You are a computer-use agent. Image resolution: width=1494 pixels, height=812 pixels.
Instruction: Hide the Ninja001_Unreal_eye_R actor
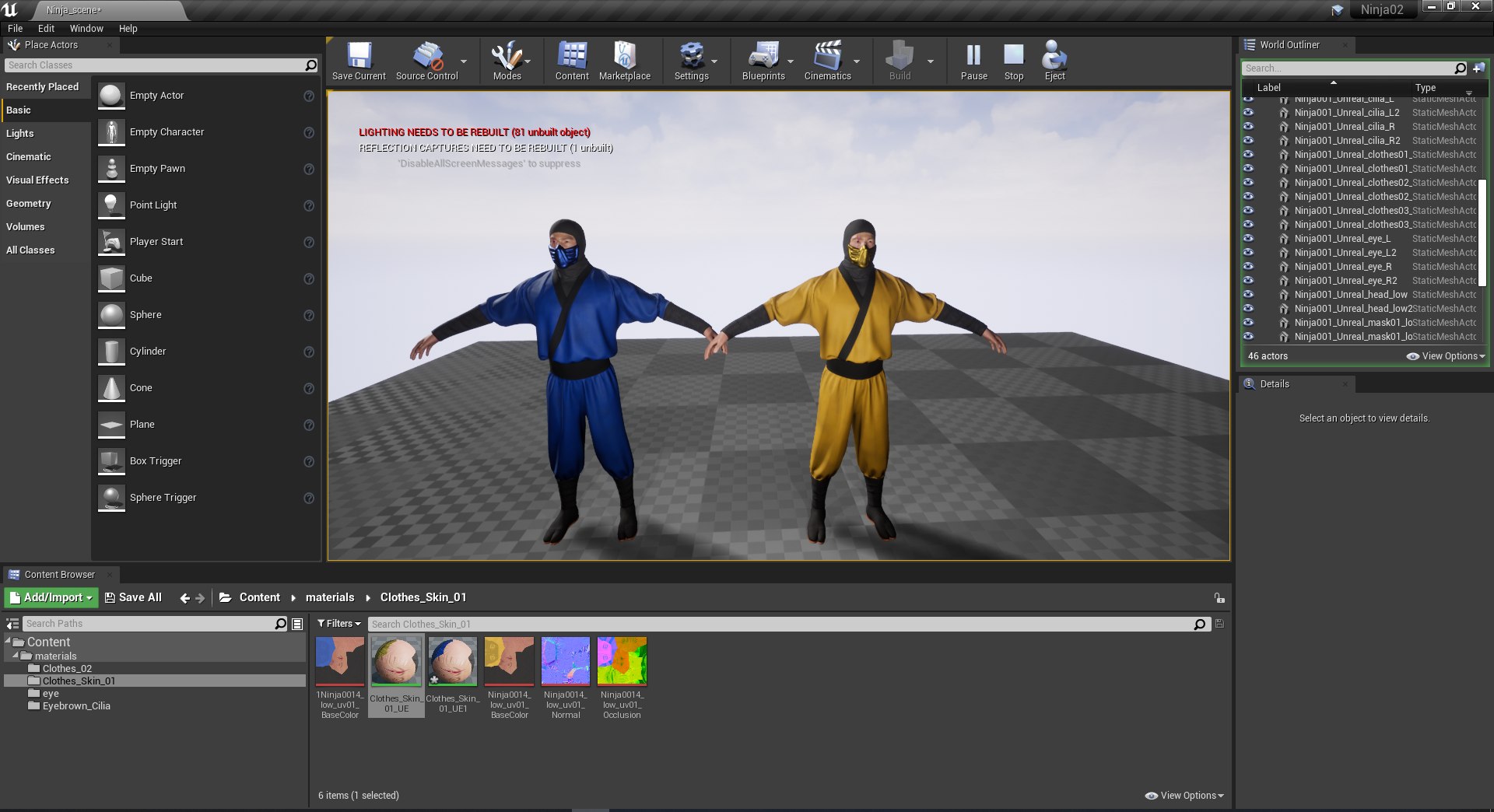point(1248,266)
